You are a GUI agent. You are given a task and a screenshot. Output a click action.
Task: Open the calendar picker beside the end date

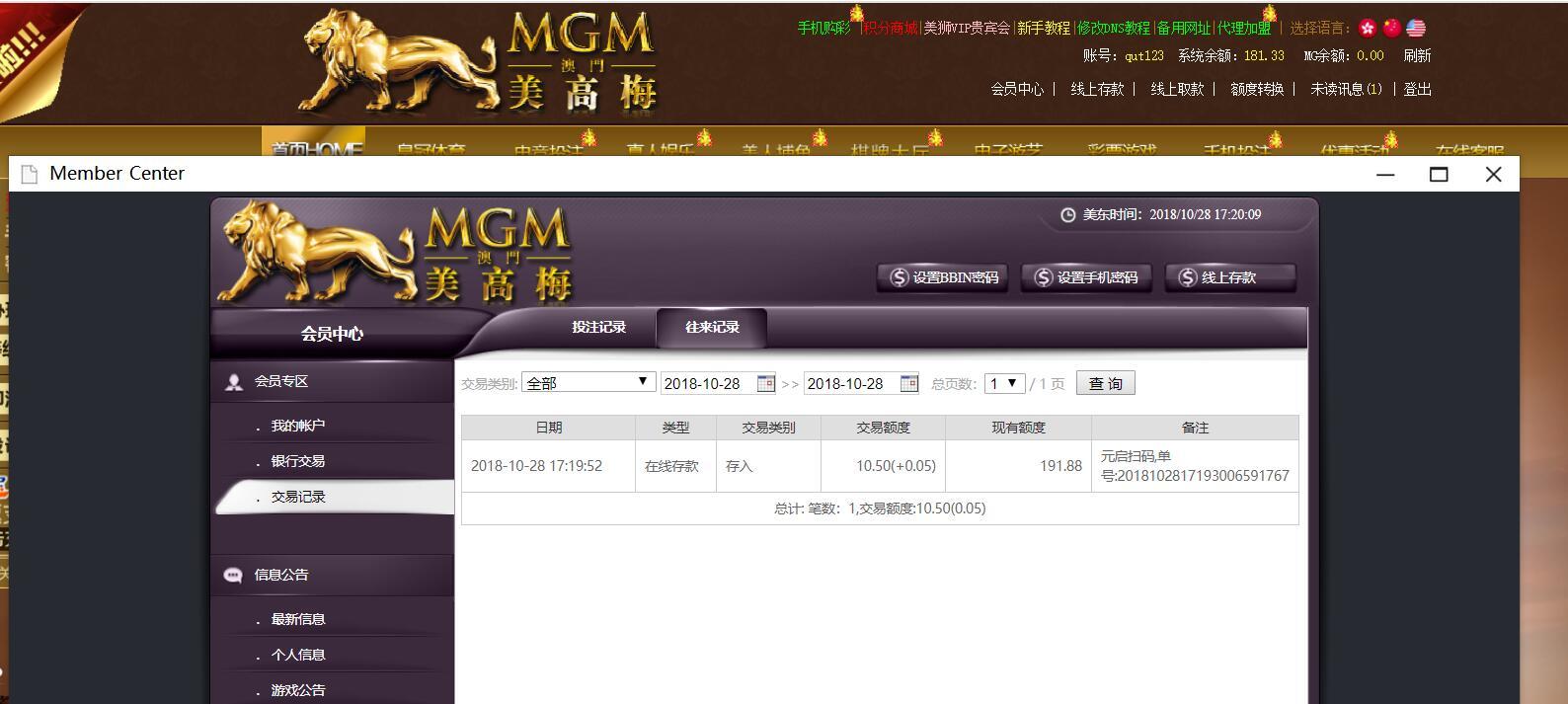point(909,383)
